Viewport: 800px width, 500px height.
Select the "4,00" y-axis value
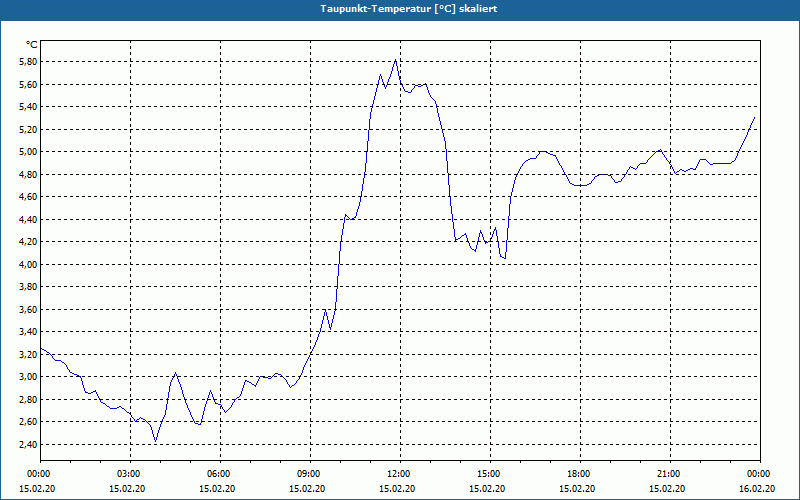(x=29, y=264)
